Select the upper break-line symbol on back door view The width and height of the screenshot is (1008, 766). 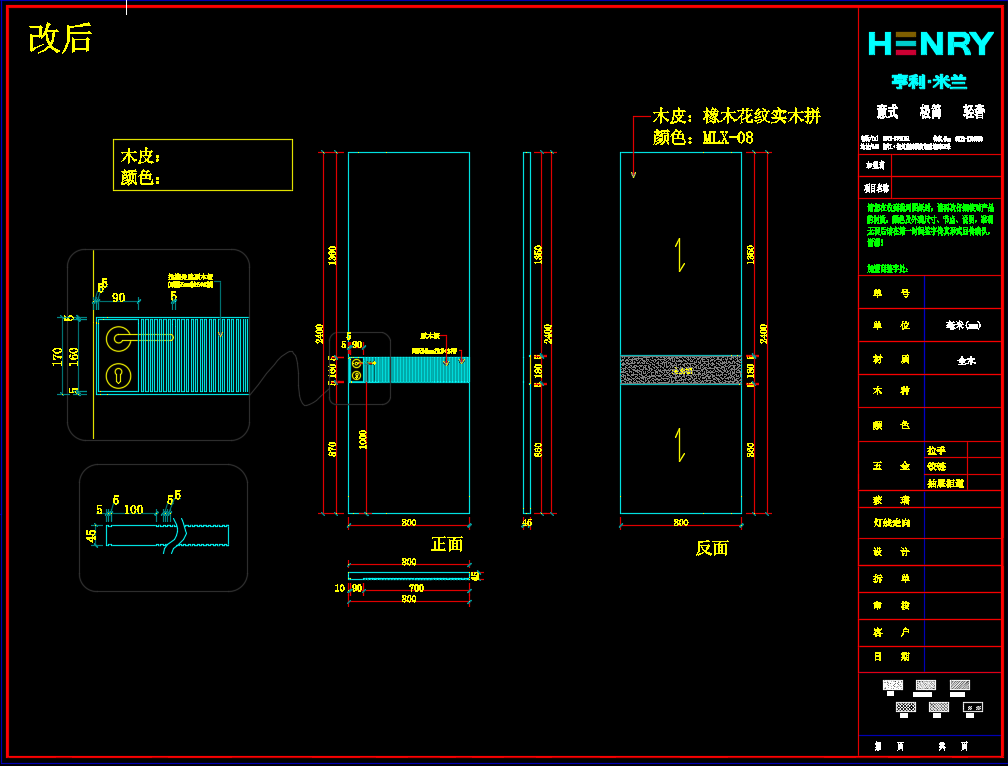(x=679, y=254)
